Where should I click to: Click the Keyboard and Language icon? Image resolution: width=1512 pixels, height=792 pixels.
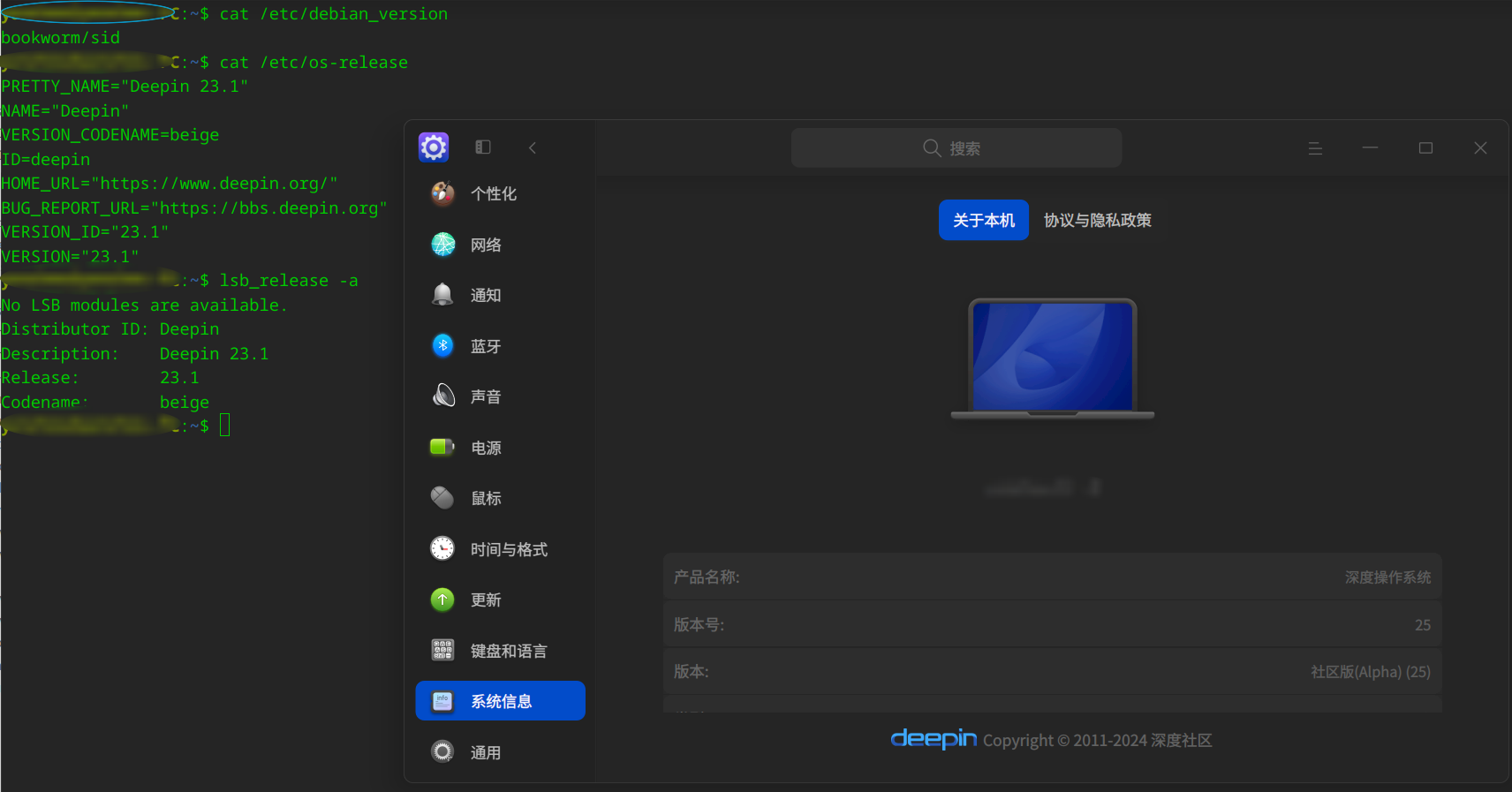coord(442,650)
